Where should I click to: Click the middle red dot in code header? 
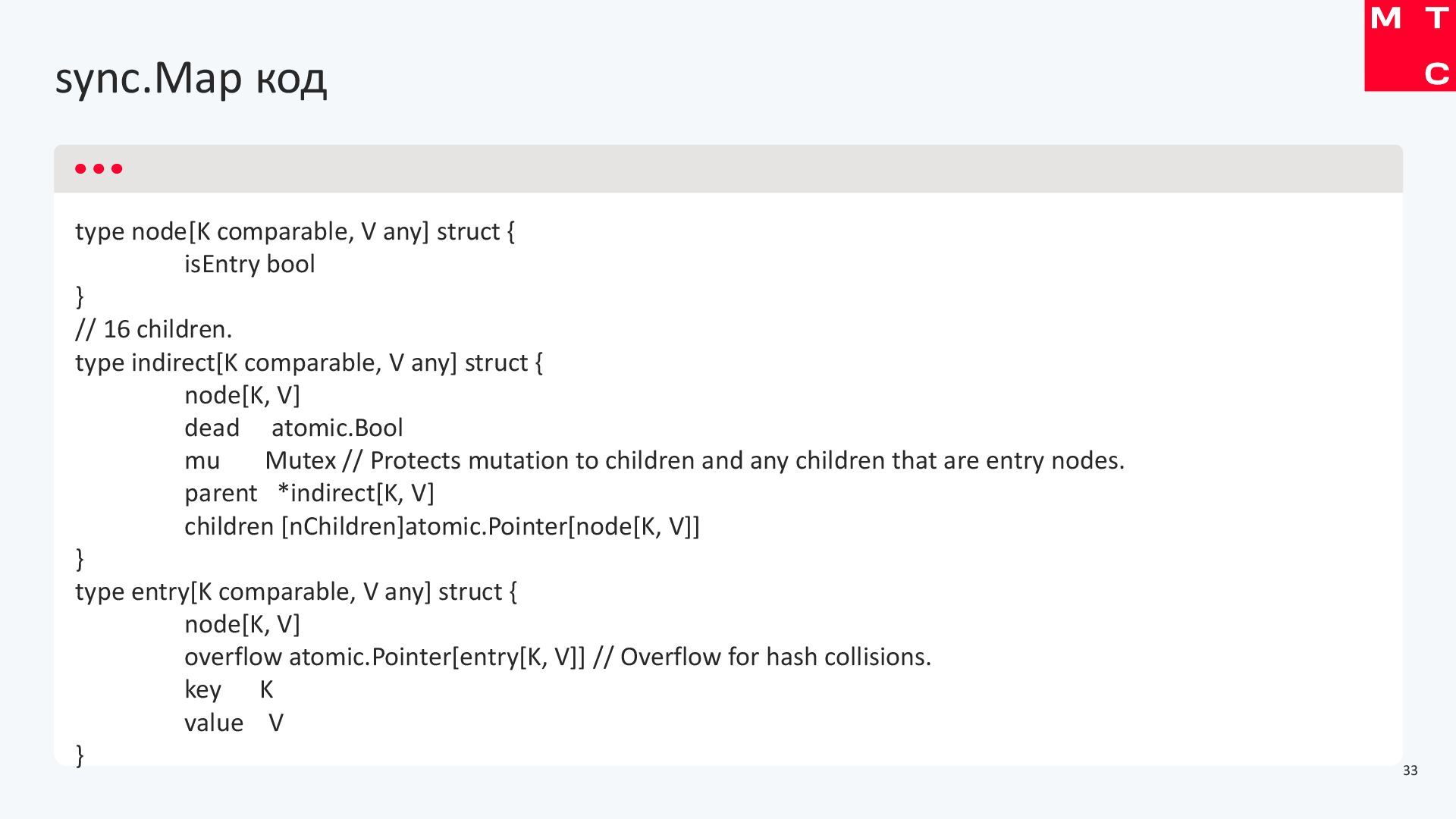[x=99, y=168]
